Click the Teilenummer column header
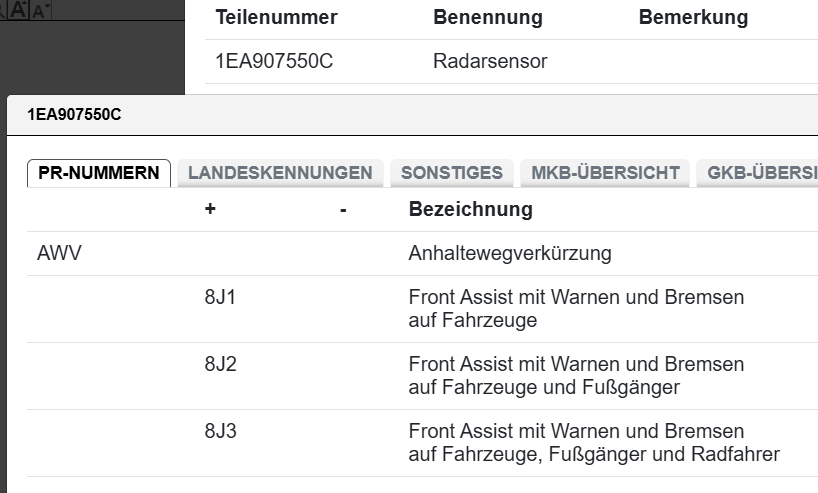Image resolution: width=818 pixels, height=493 pixels. pyautogui.click(x=276, y=18)
